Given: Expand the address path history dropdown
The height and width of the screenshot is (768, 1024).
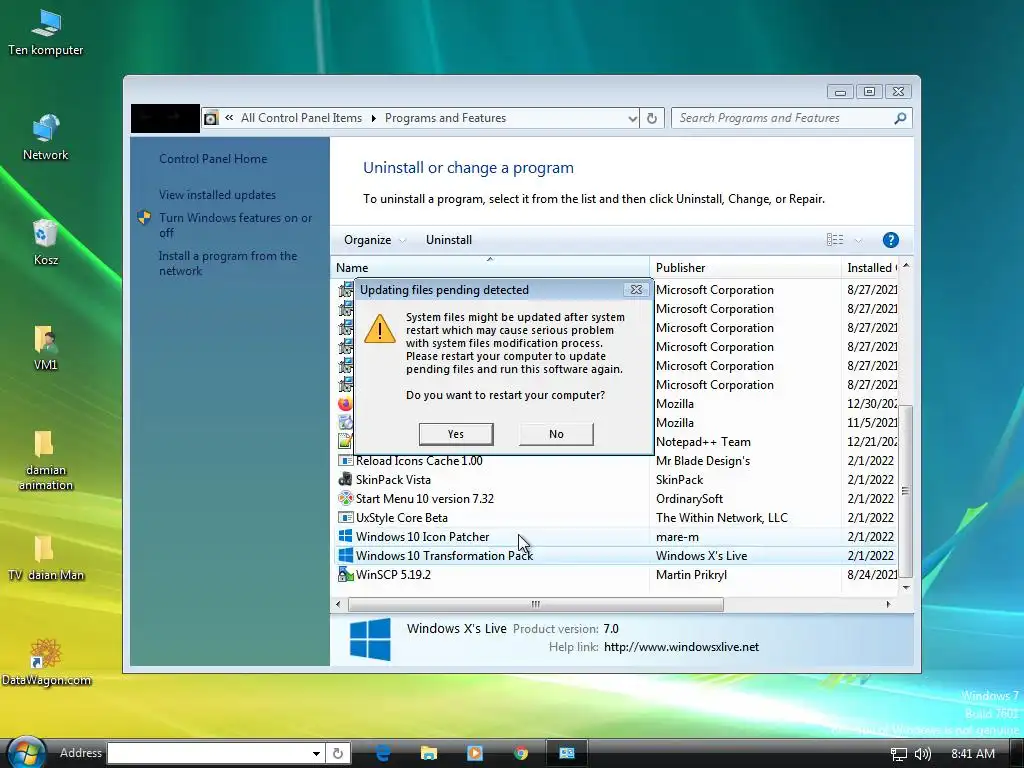Looking at the screenshot, I should tap(632, 118).
